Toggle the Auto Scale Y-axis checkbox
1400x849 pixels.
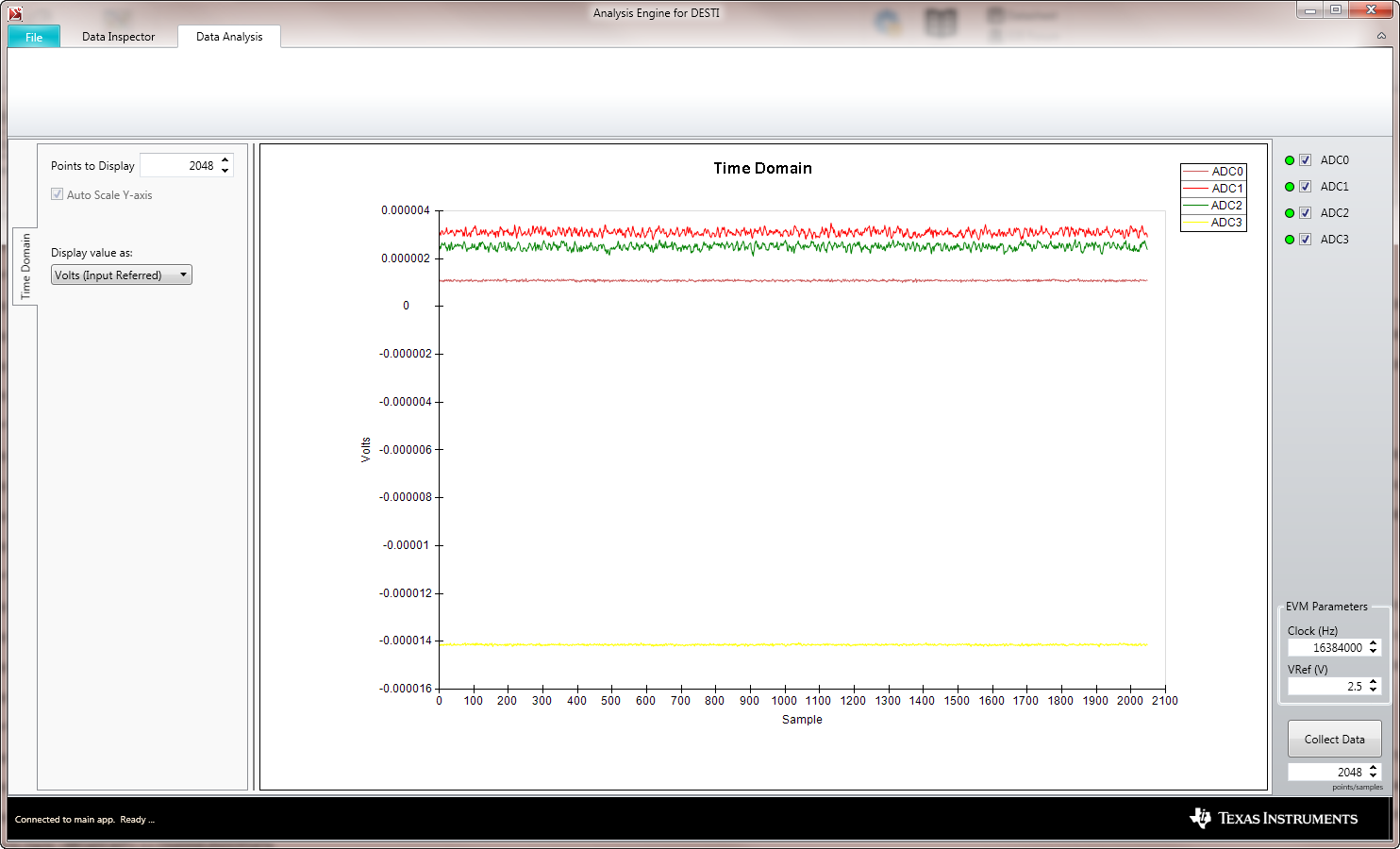pos(58,194)
